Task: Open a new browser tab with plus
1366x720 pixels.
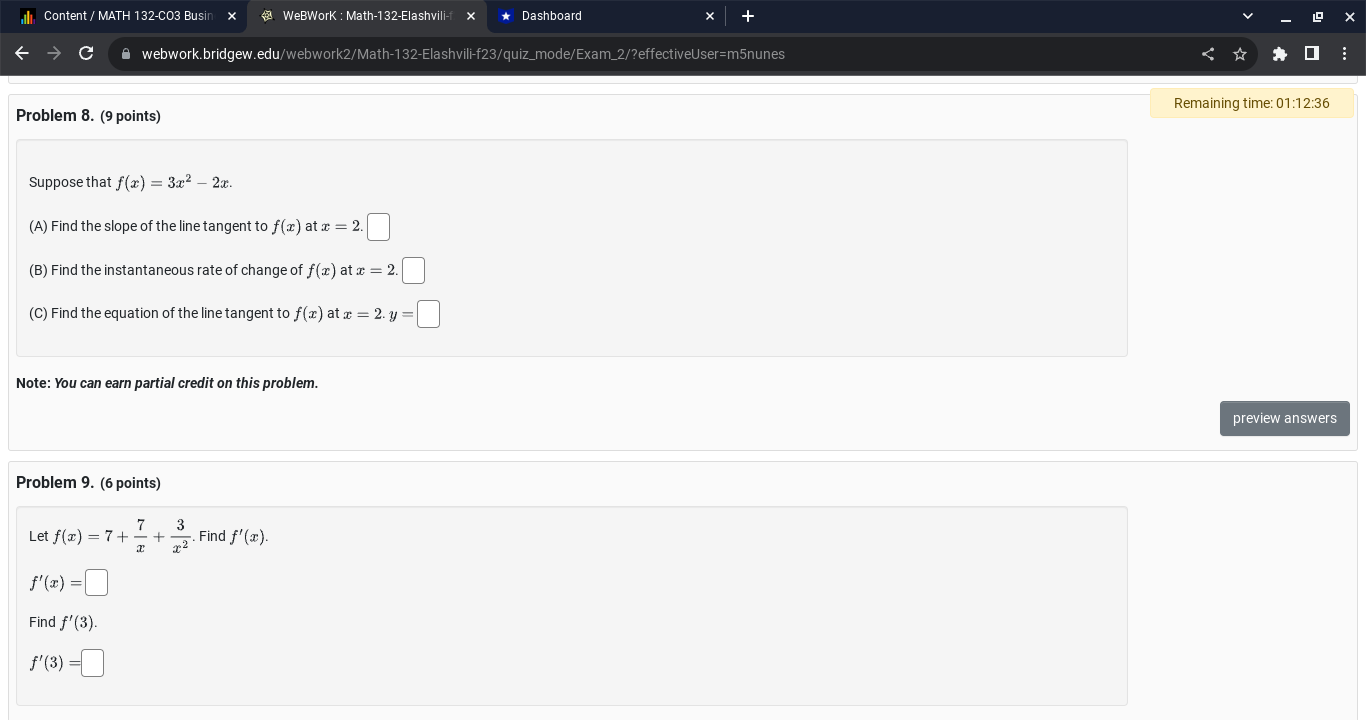Action: coord(748,16)
